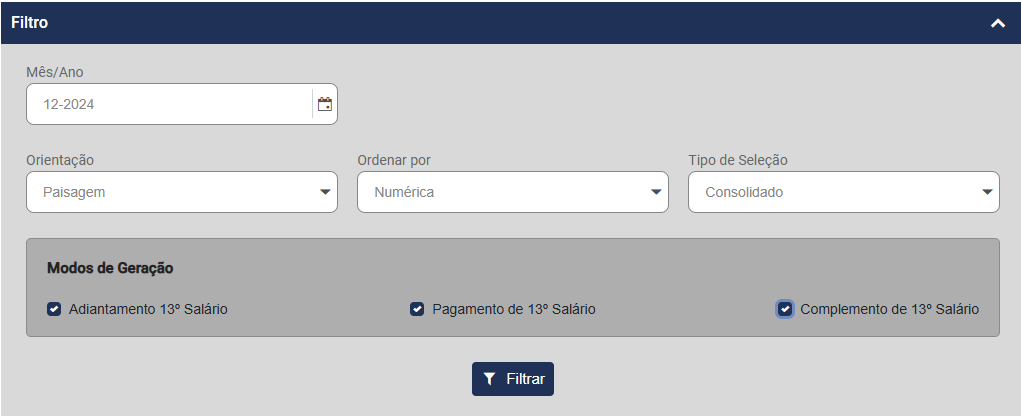The image size is (1021, 416).
Task: Click the Mês/Ano field label
Action: coord(53,72)
